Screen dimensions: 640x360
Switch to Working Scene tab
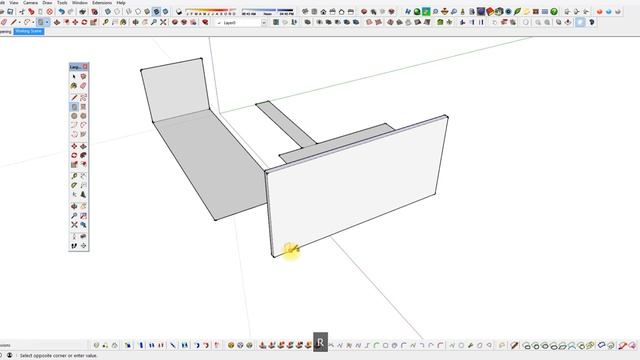click(29, 31)
